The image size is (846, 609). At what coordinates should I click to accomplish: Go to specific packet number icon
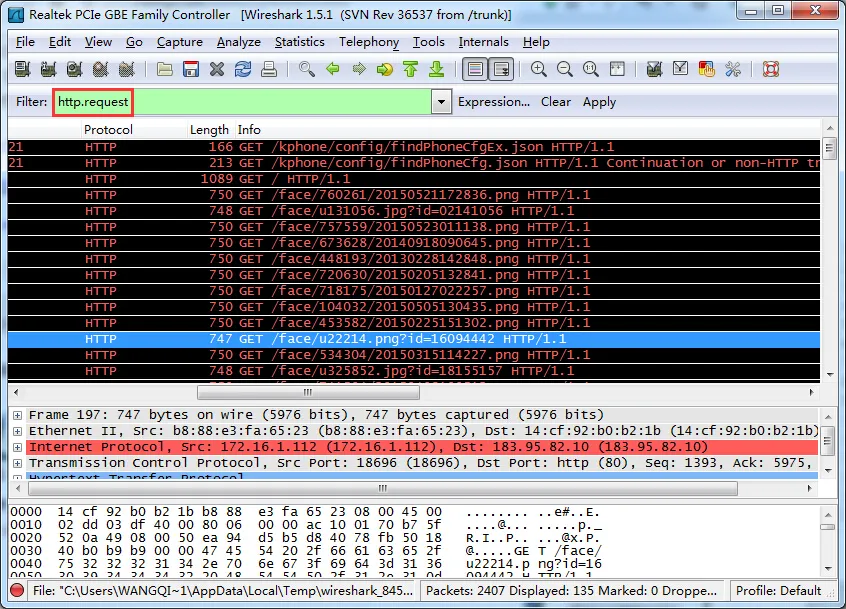(385, 69)
